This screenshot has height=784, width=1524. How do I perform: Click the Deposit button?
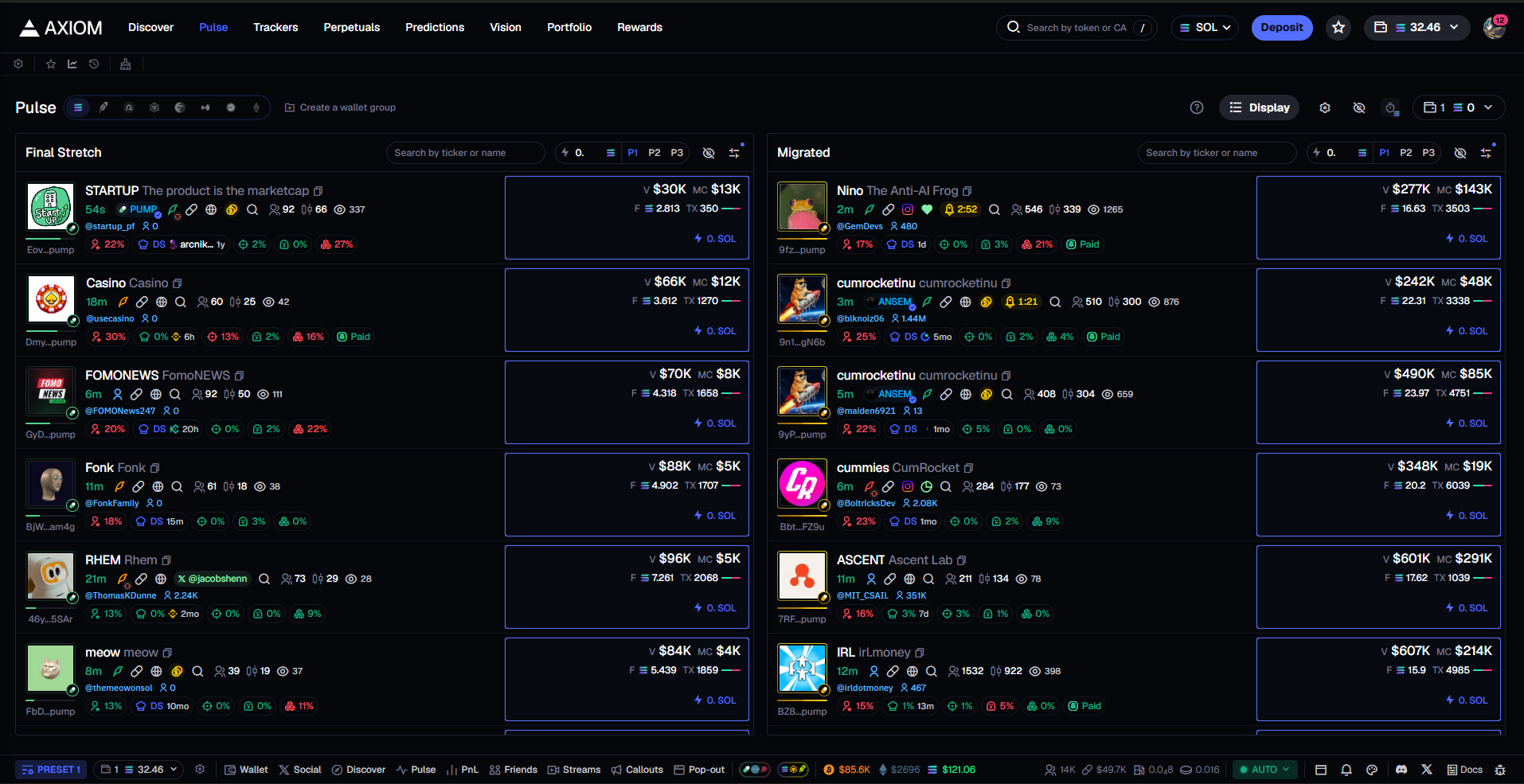click(x=1282, y=28)
